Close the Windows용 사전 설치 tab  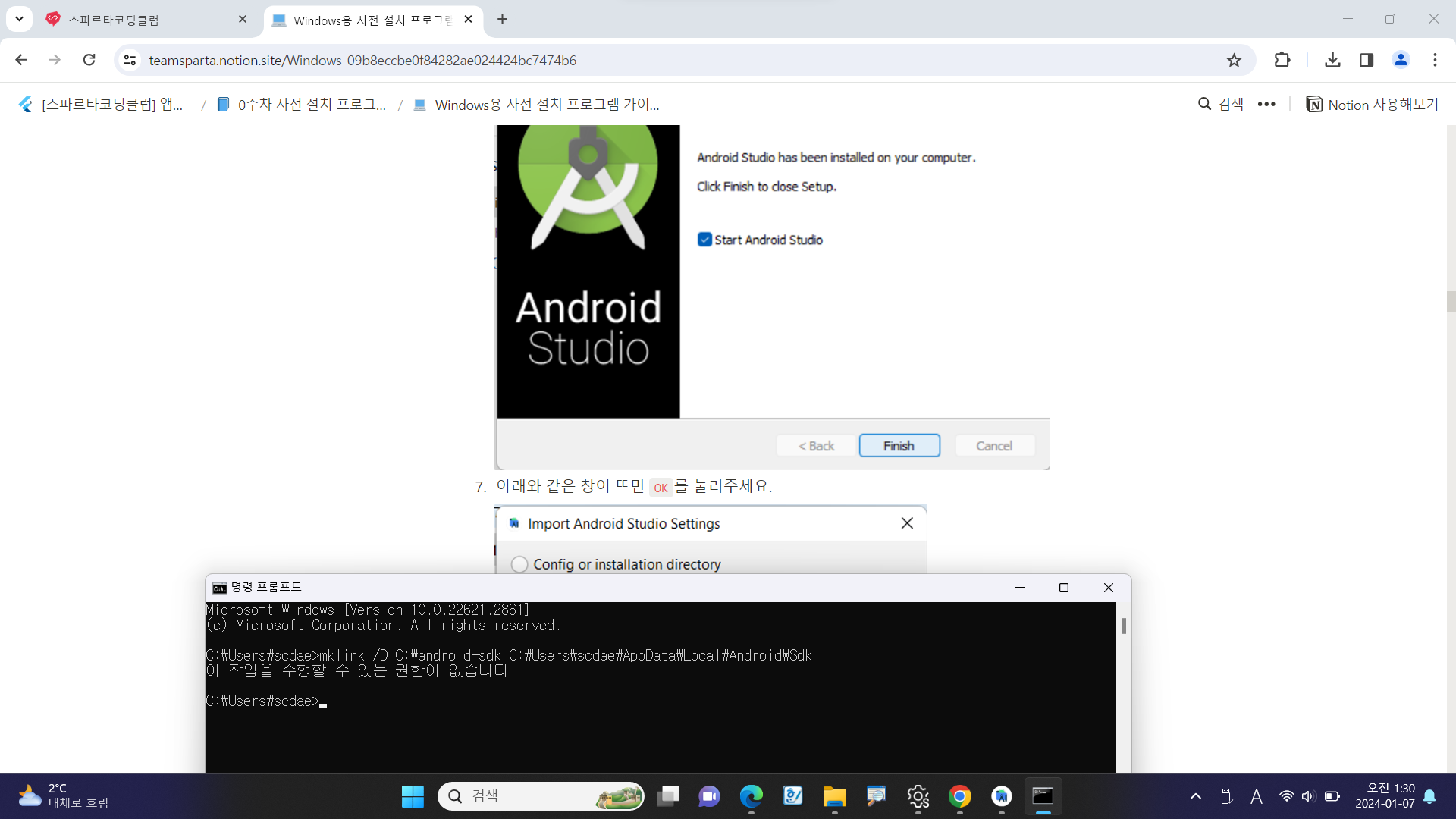pyautogui.click(x=468, y=20)
